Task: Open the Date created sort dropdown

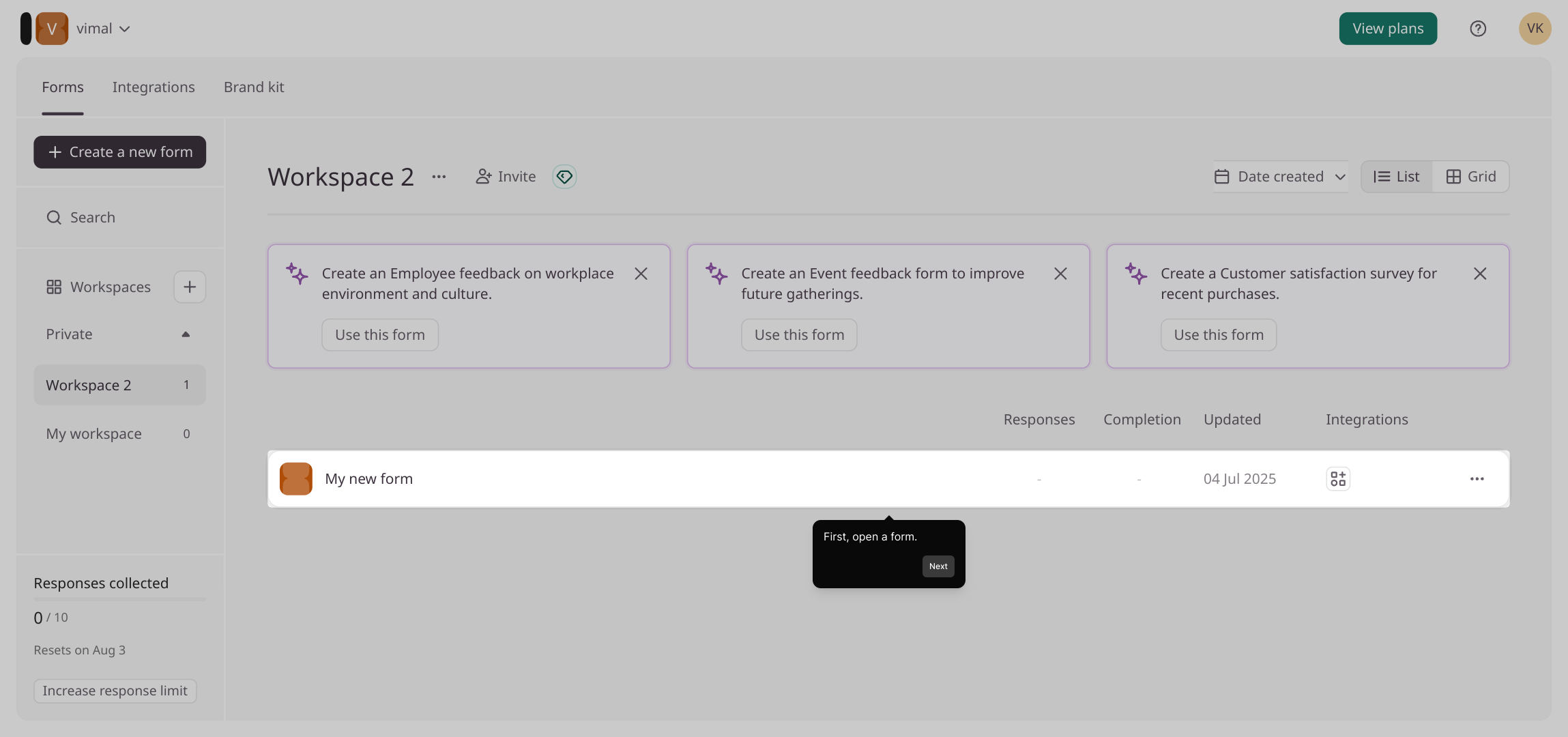Action: [1281, 177]
